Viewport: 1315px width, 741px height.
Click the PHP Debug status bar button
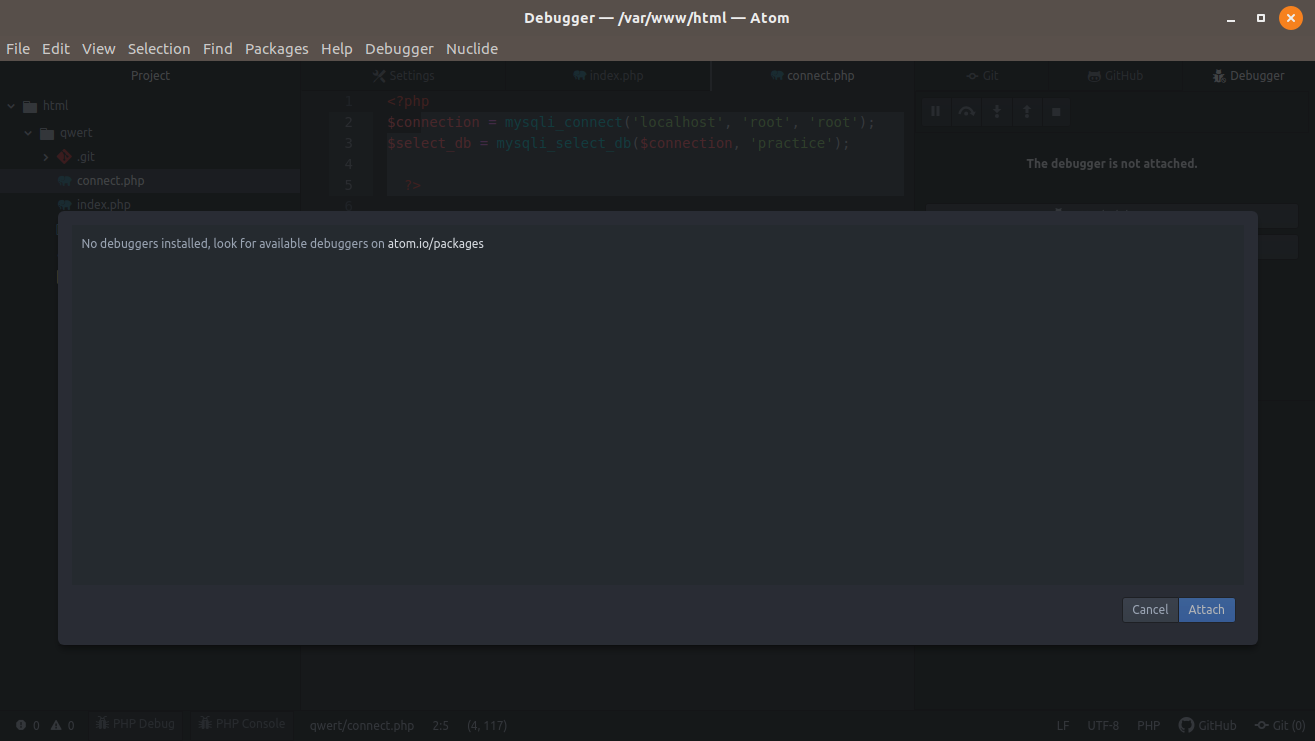tap(135, 724)
